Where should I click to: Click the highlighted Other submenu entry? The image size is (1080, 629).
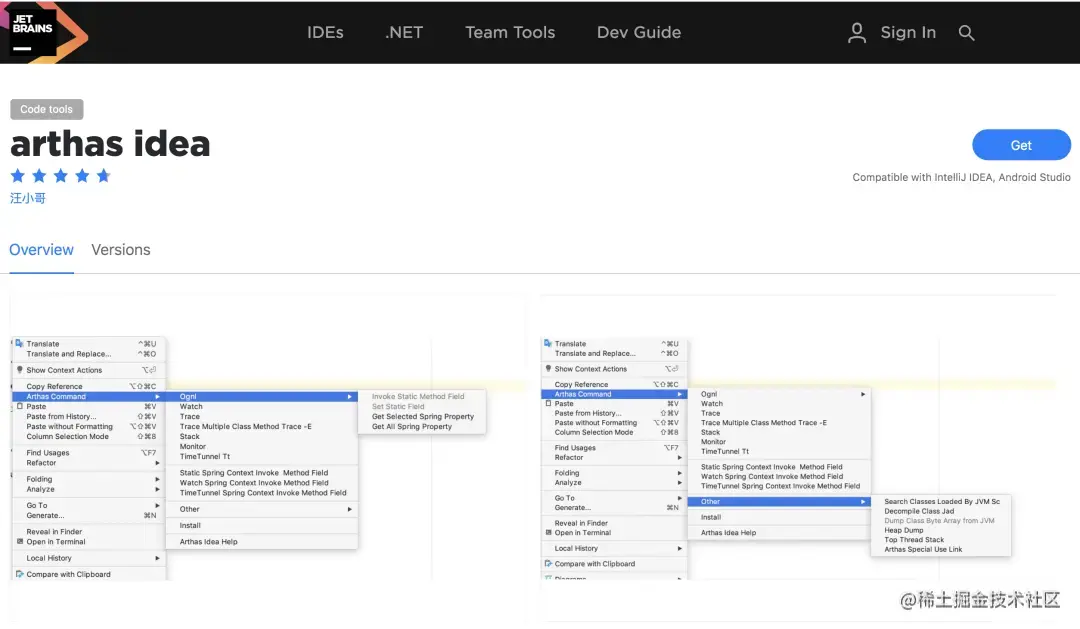pos(779,502)
